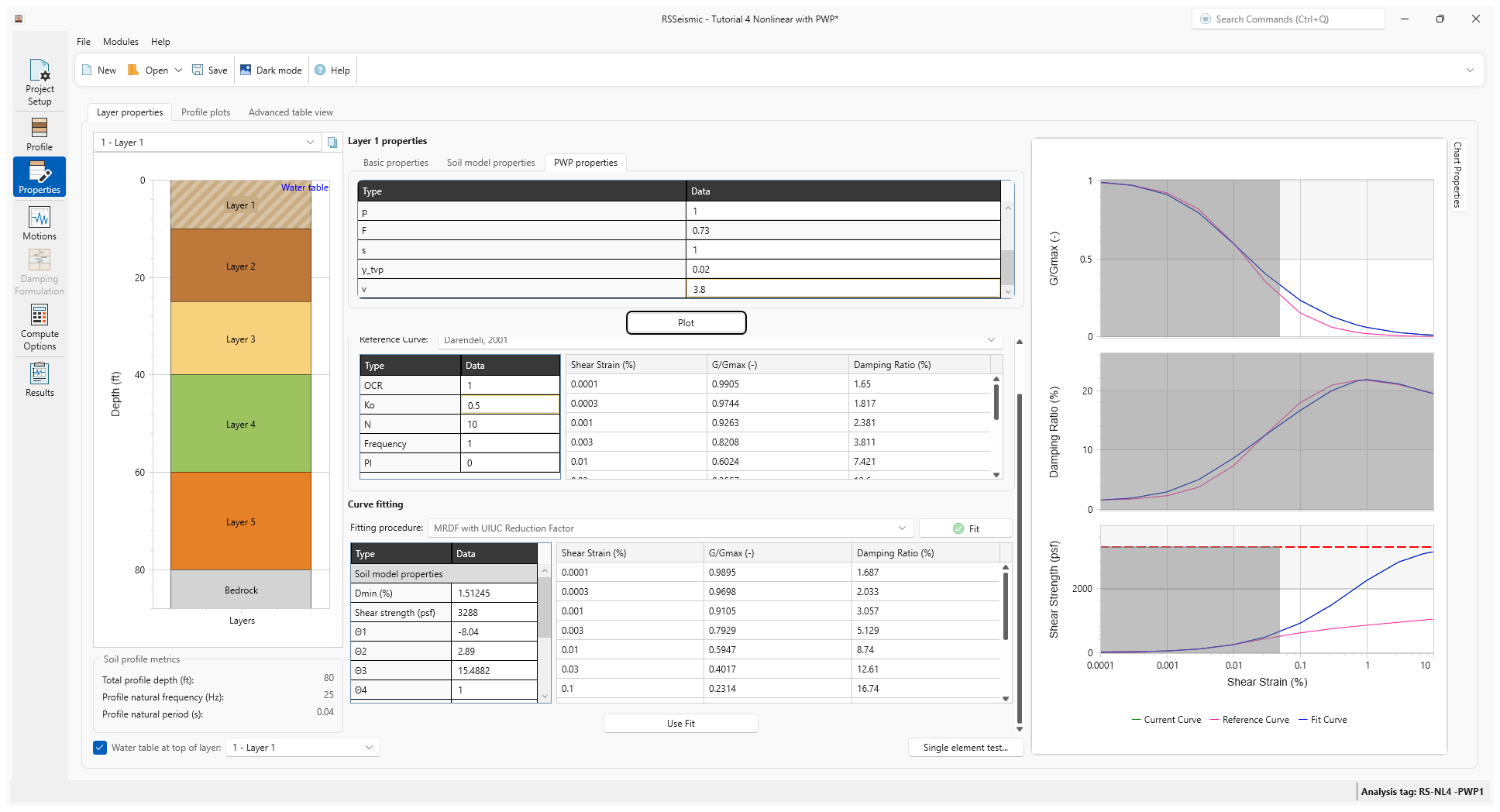Open the Results section
1500x812 pixels.
click(40, 380)
